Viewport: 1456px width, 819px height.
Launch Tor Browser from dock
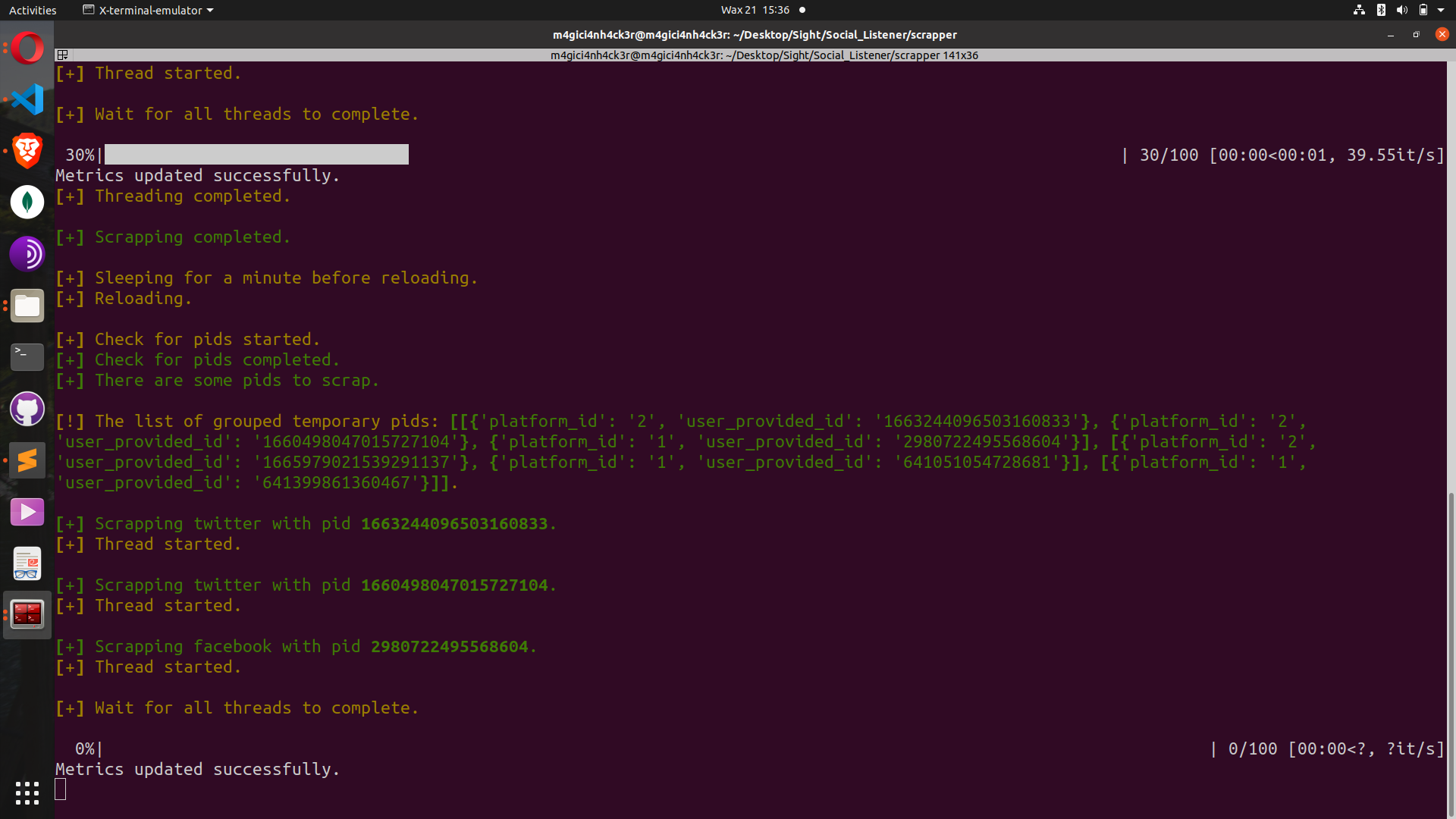tap(27, 254)
